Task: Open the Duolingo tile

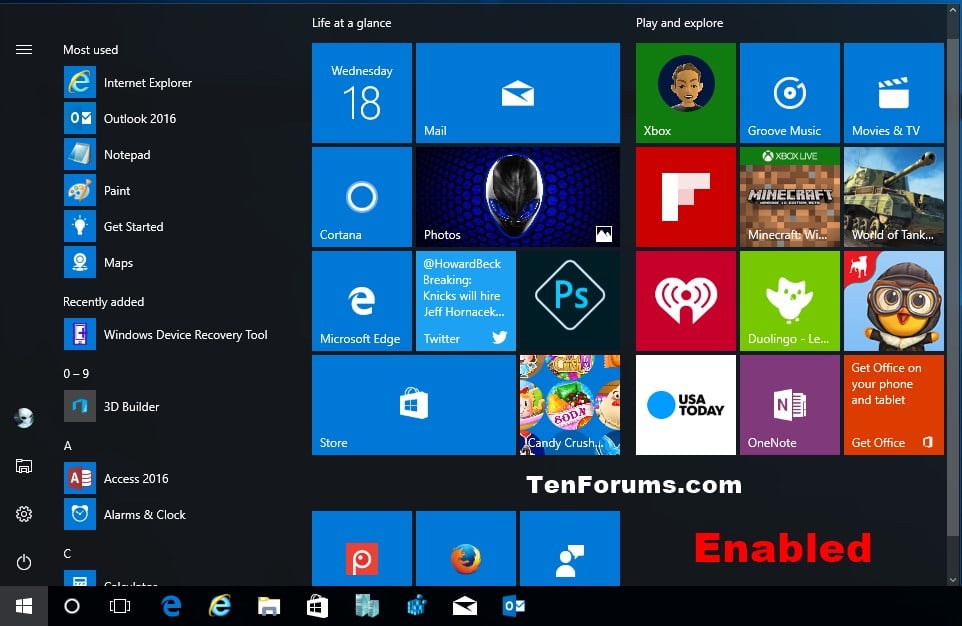Action: point(790,301)
